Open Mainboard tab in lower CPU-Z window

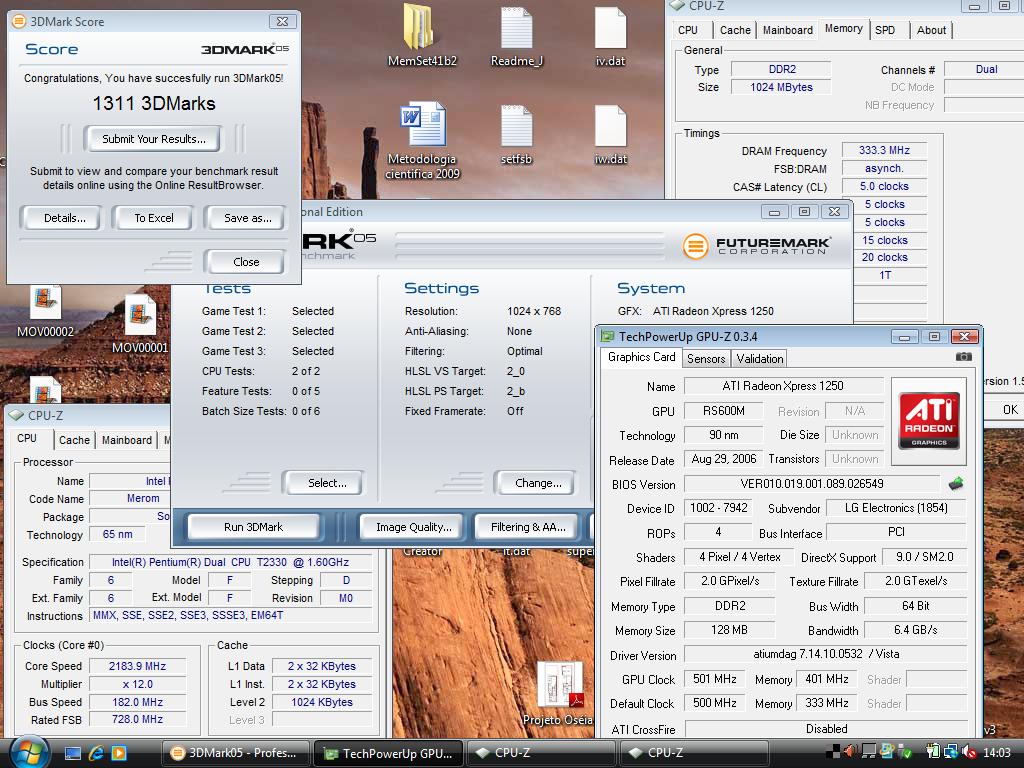click(127, 440)
